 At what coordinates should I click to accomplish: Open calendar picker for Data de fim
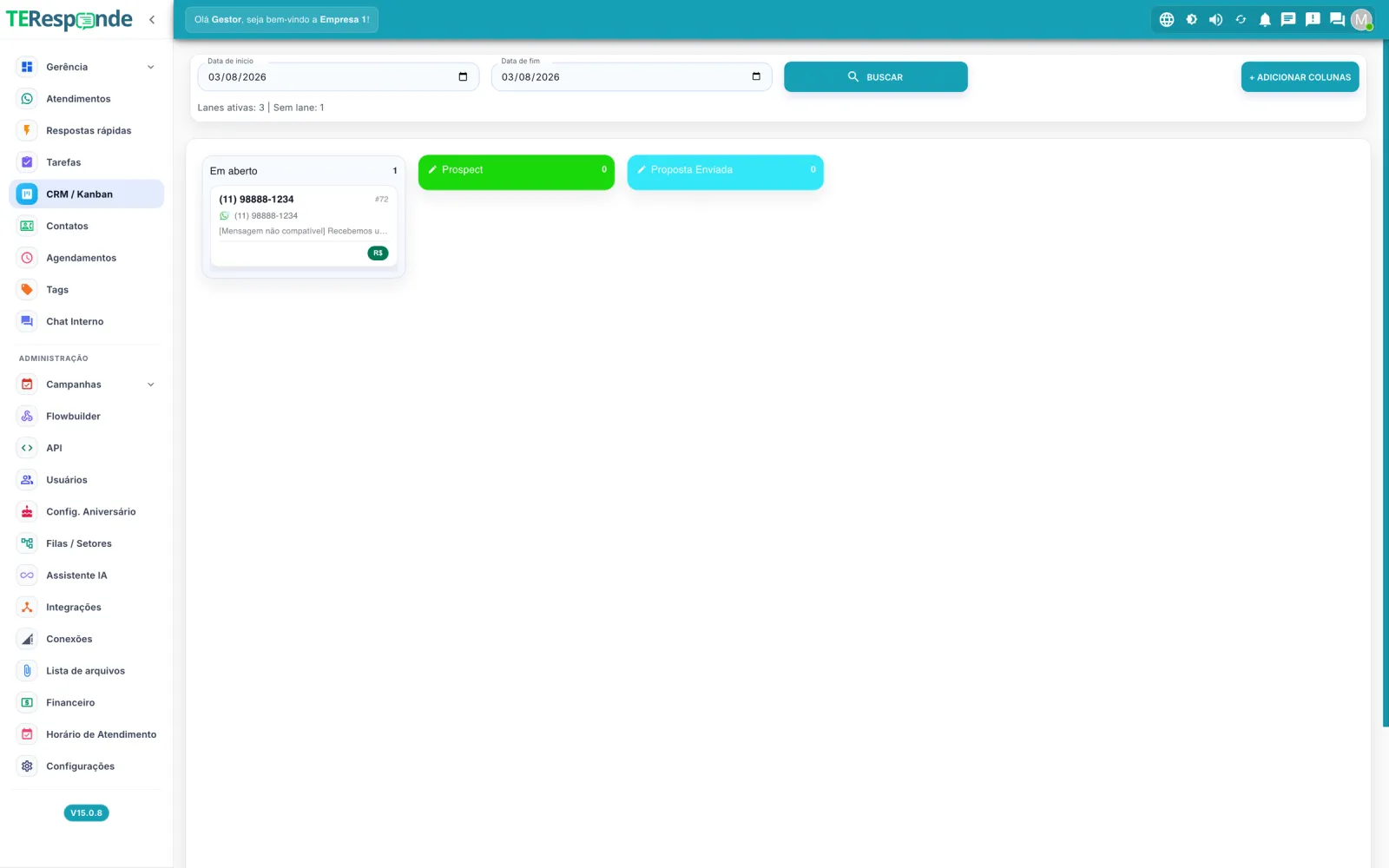click(x=756, y=76)
